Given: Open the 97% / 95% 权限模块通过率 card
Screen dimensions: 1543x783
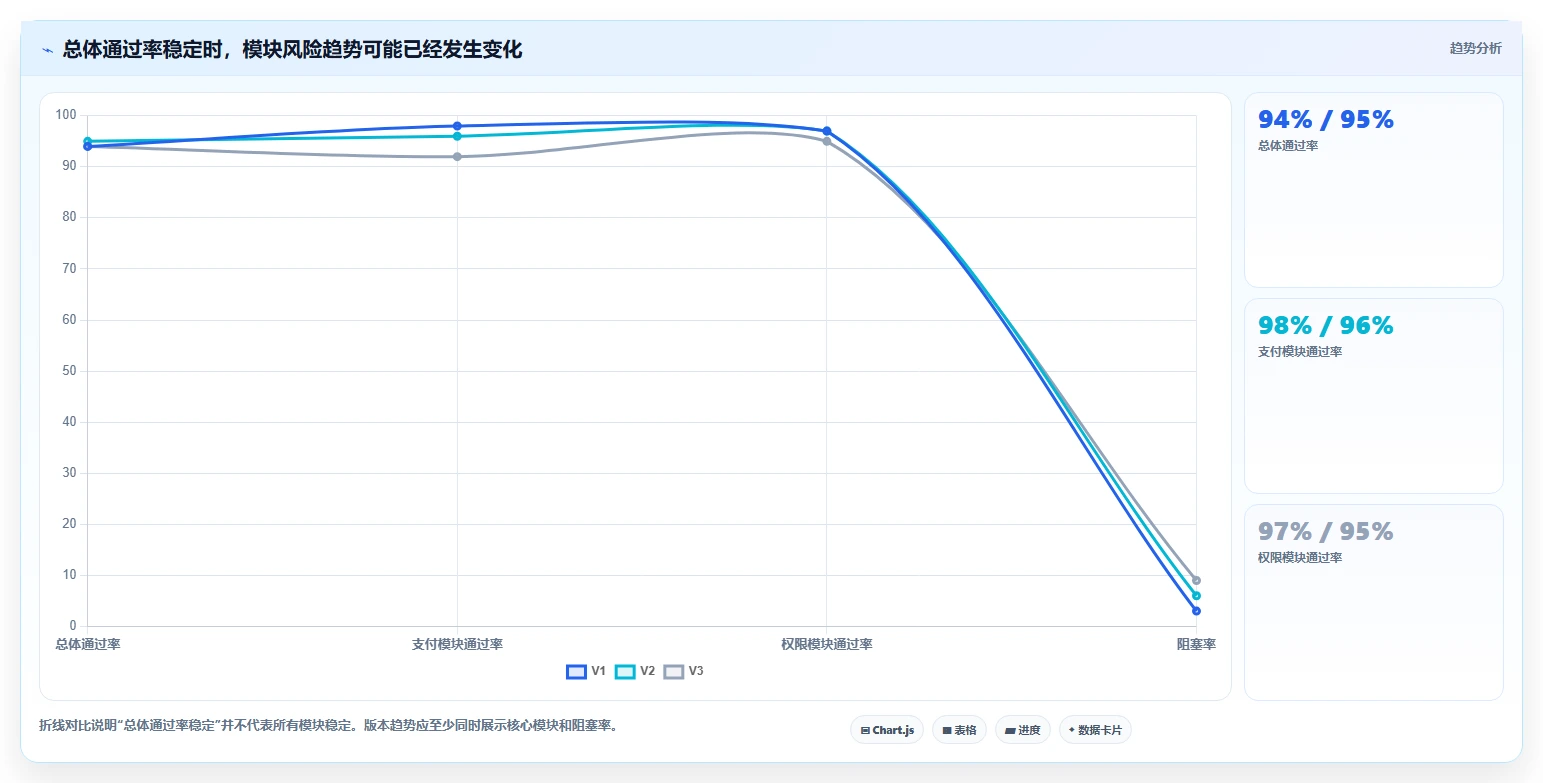Looking at the screenshot, I should [1373, 602].
